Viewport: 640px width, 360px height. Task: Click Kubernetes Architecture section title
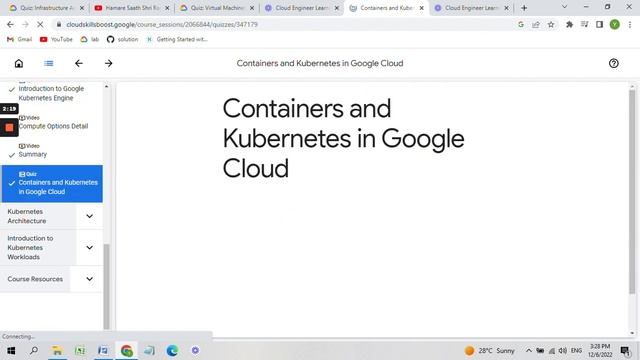click(x=27, y=216)
